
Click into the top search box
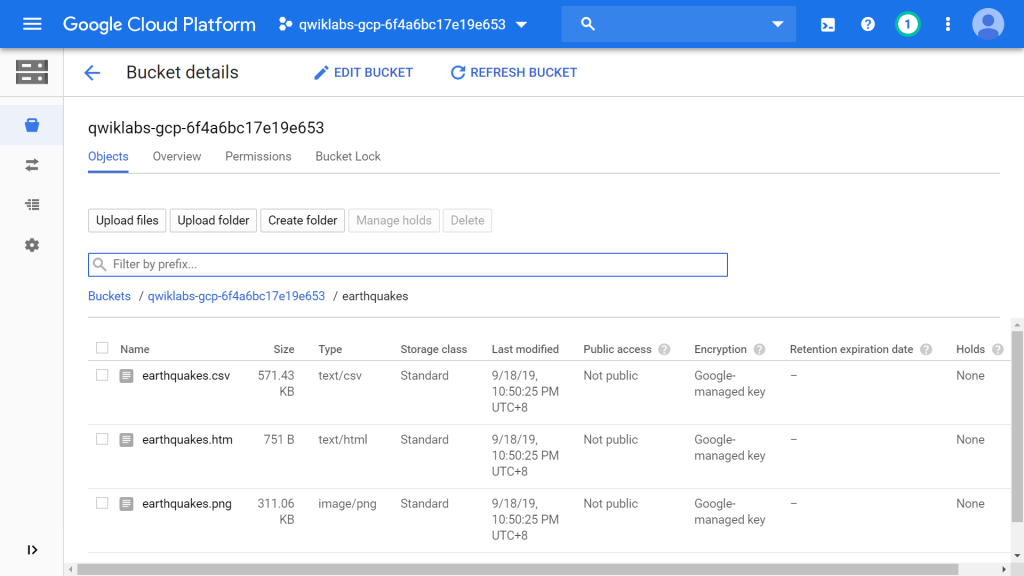click(x=679, y=24)
